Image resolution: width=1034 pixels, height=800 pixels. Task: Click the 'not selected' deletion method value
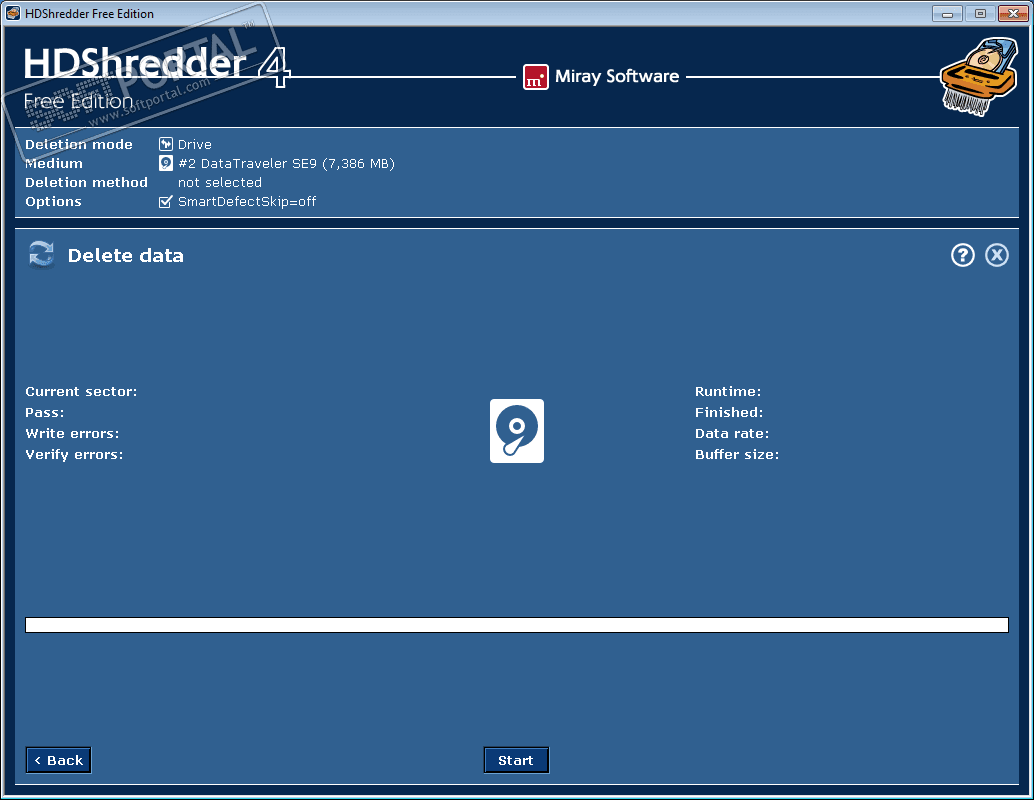(220, 183)
